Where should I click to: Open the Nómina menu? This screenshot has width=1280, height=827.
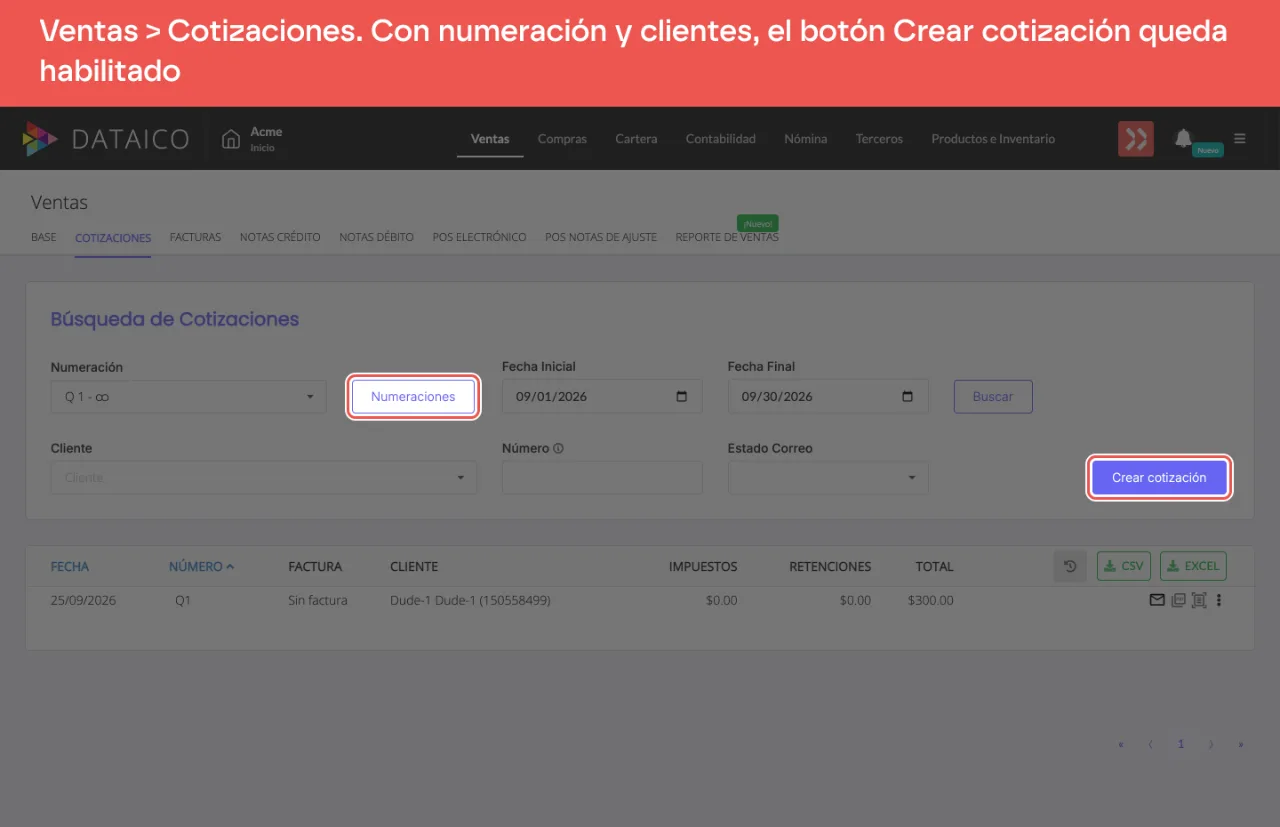[x=806, y=139]
